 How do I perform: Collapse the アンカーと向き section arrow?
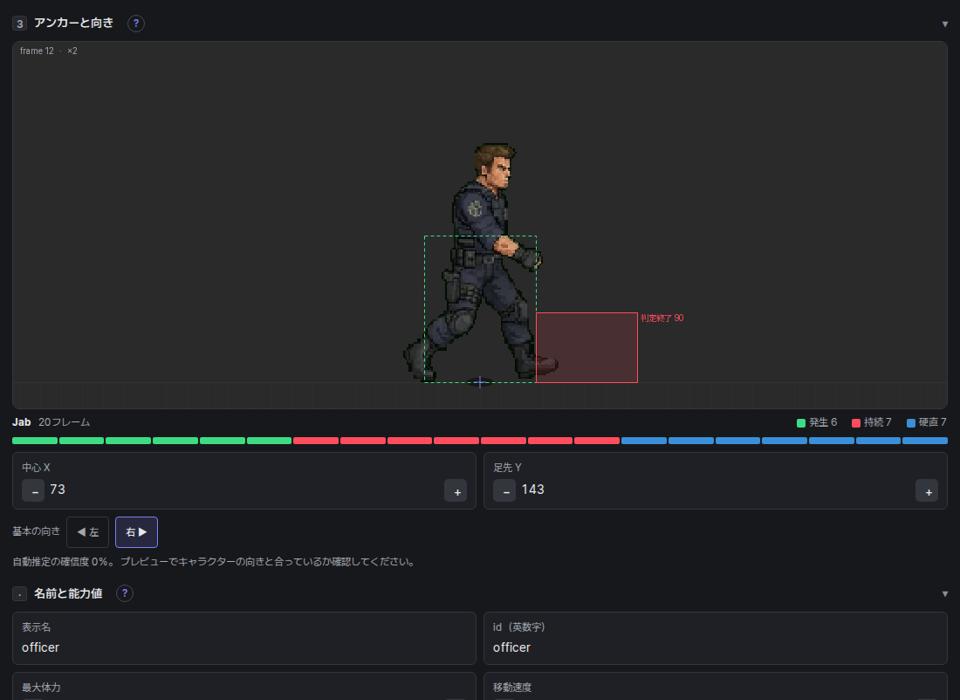tap(945, 24)
